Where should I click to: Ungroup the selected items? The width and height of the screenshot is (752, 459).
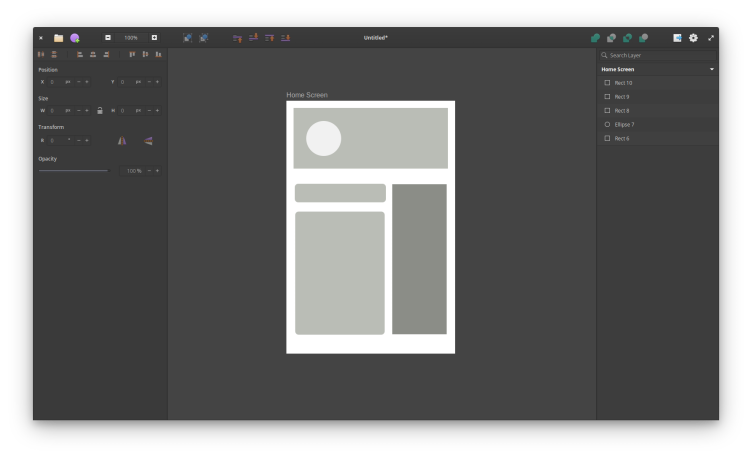point(203,38)
